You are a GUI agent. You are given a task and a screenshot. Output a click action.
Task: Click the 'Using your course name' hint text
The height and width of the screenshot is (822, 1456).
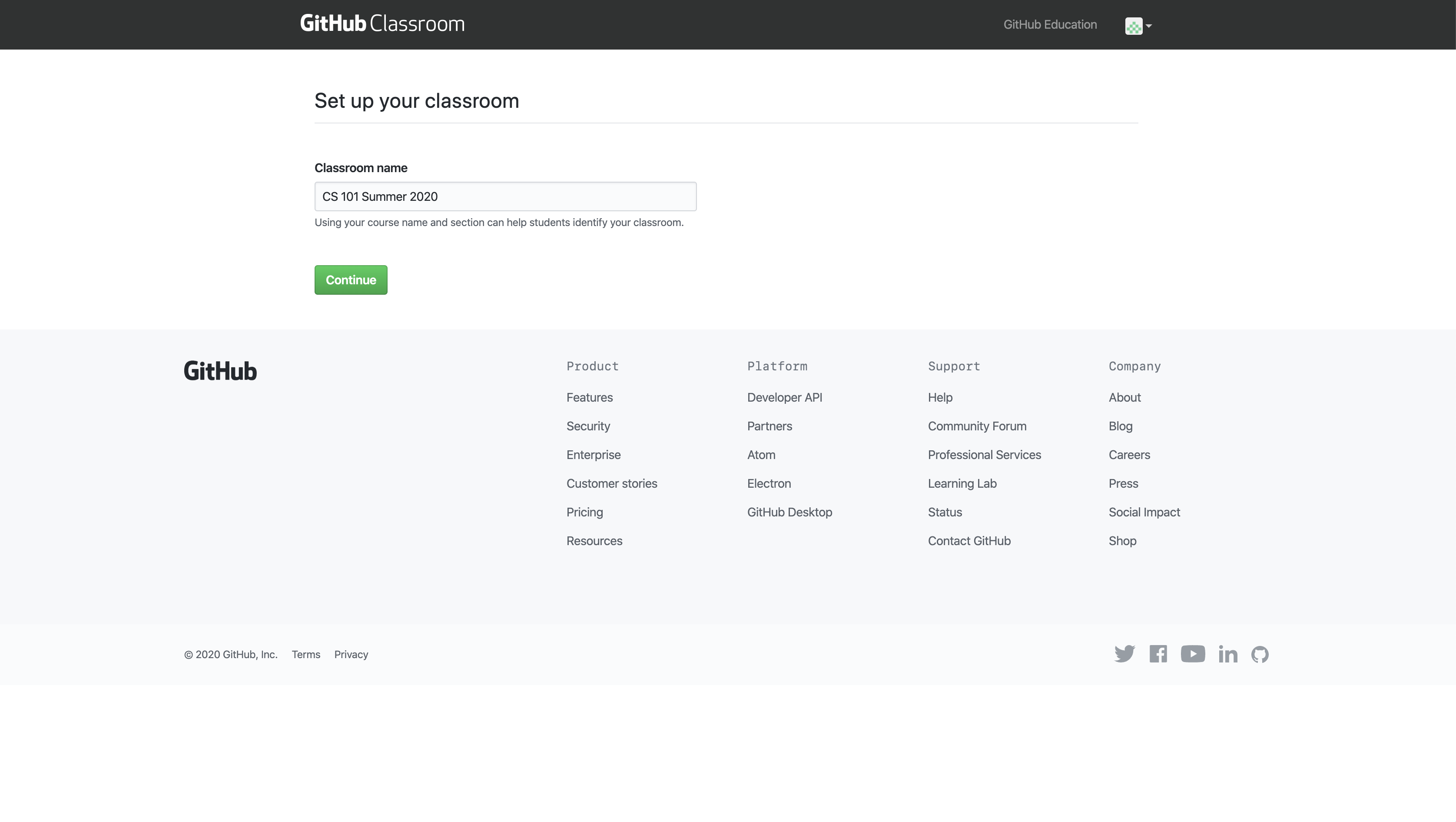(498, 223)
